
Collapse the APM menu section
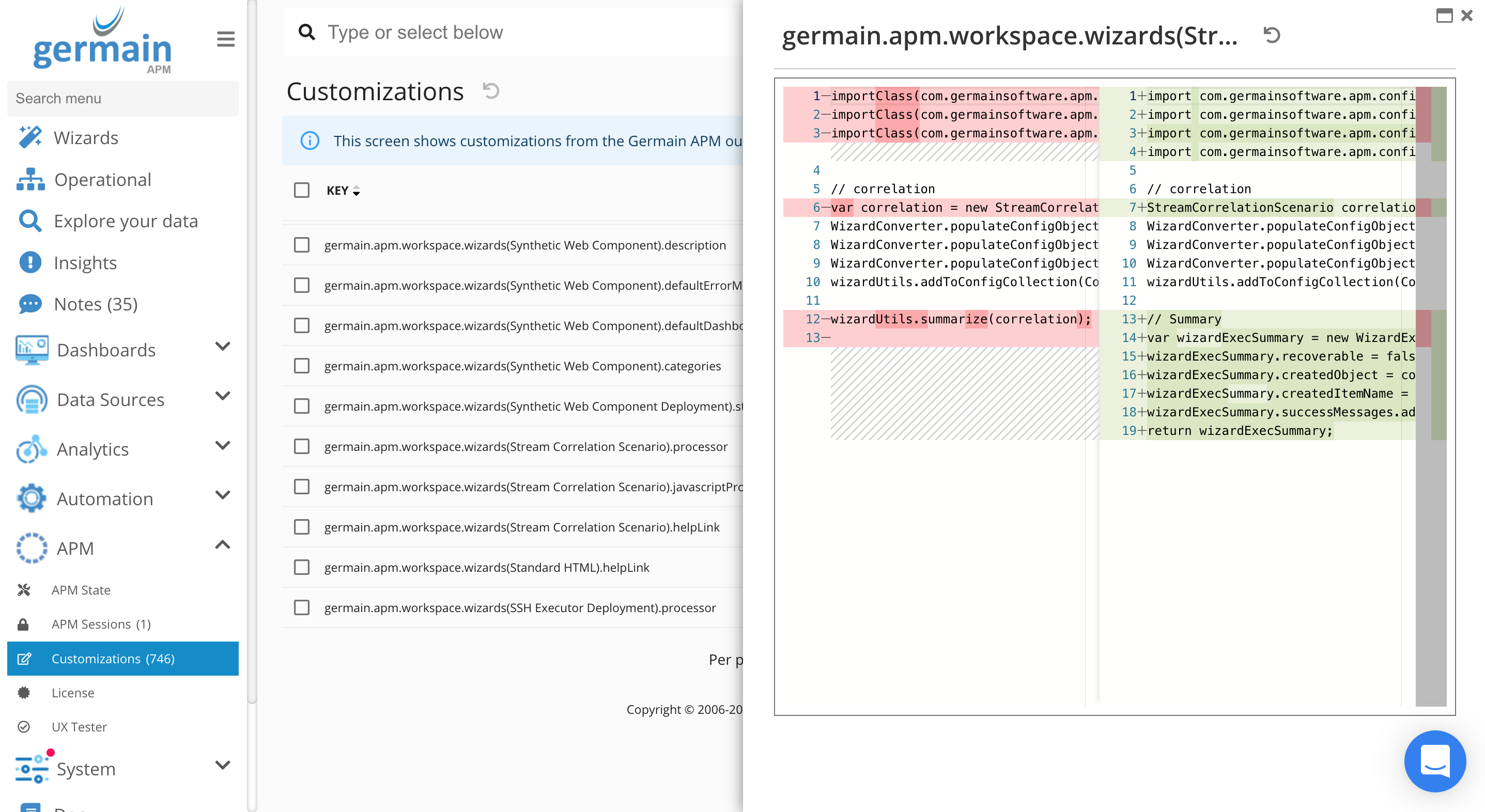point(223,545)
